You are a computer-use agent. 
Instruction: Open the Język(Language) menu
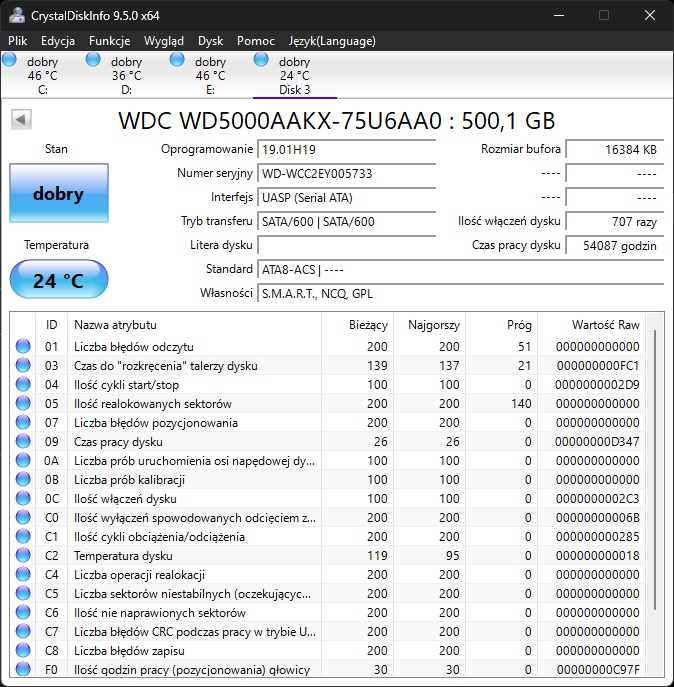[x=331, y=41]
